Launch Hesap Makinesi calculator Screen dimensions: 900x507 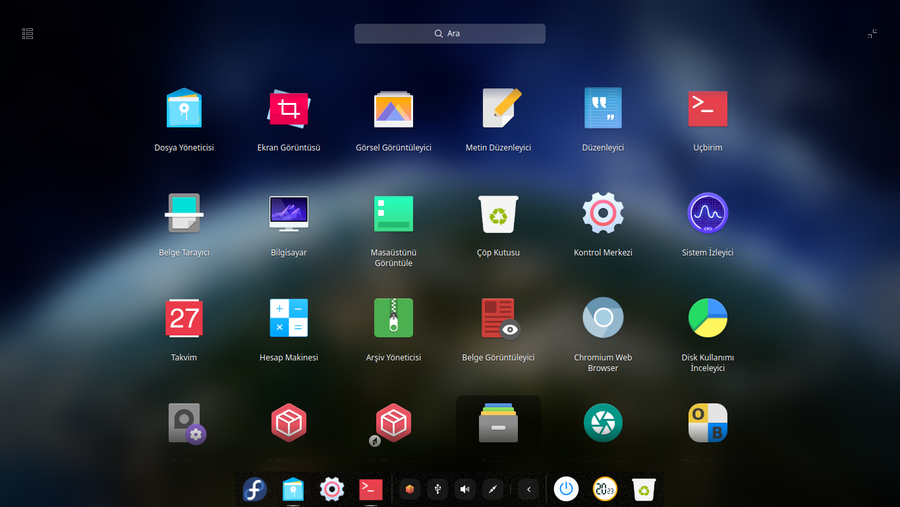289,318
